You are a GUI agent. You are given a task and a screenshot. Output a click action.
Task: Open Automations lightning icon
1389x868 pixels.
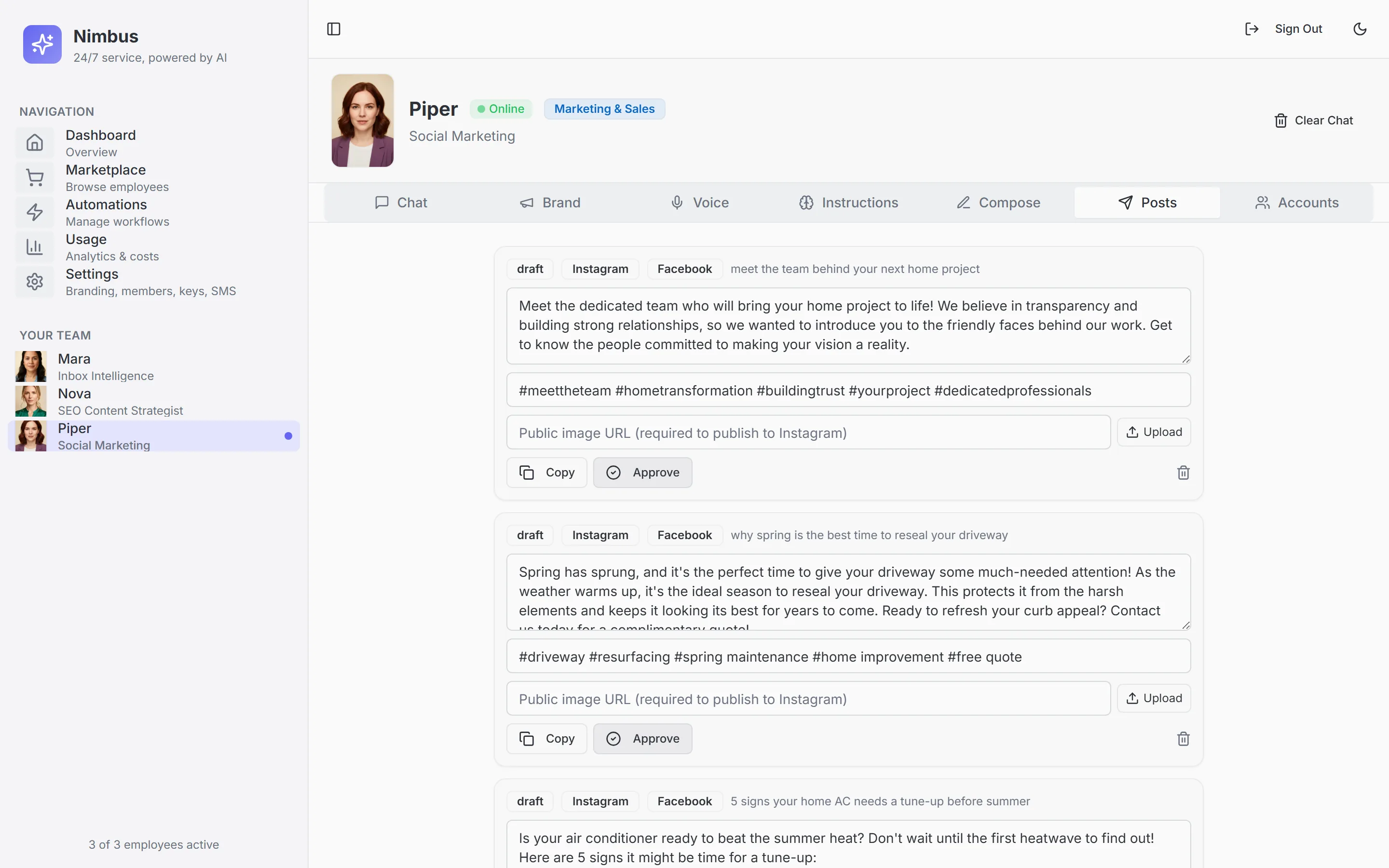34,212
